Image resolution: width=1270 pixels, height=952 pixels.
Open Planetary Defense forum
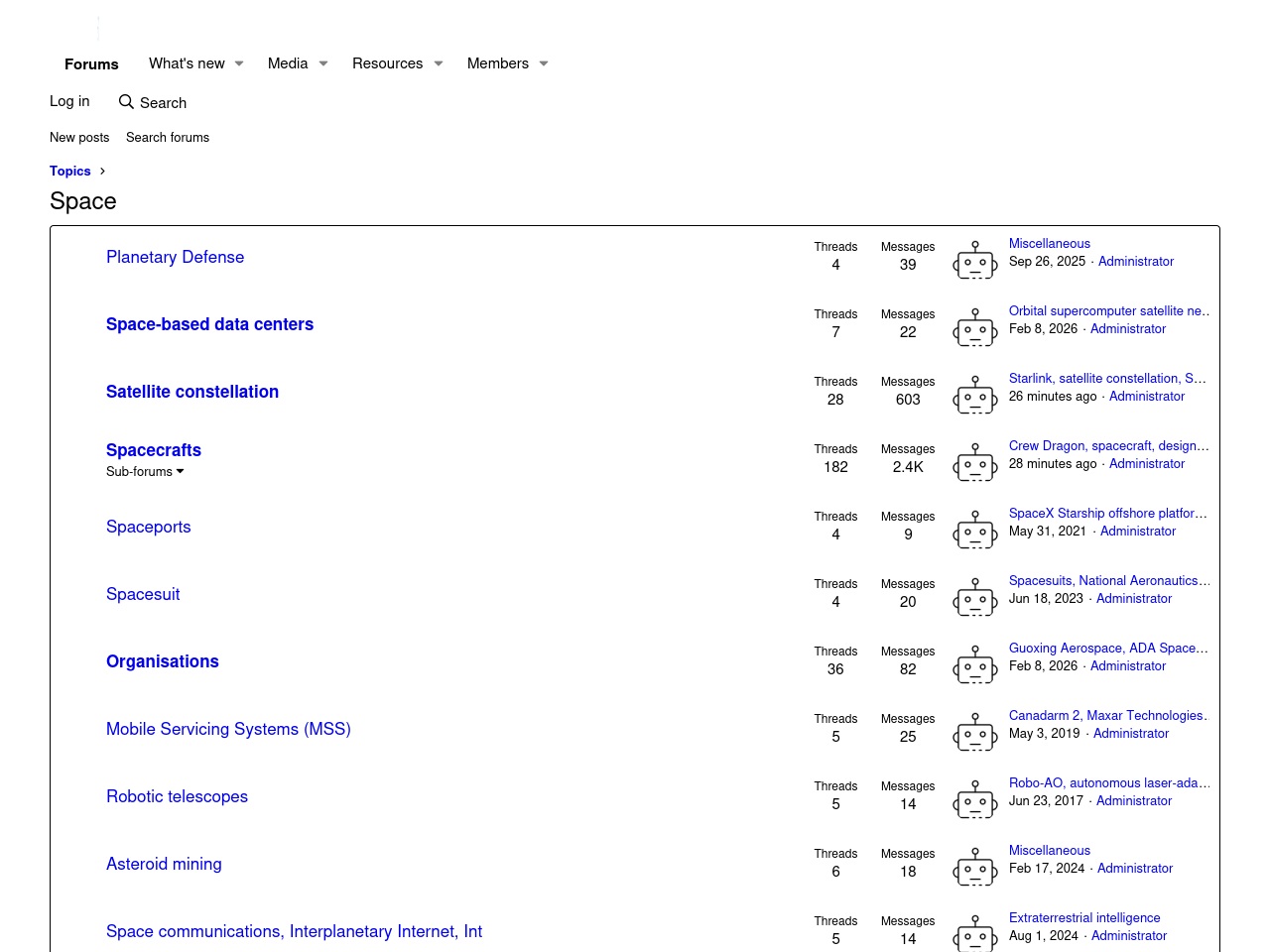coord(175,257)
